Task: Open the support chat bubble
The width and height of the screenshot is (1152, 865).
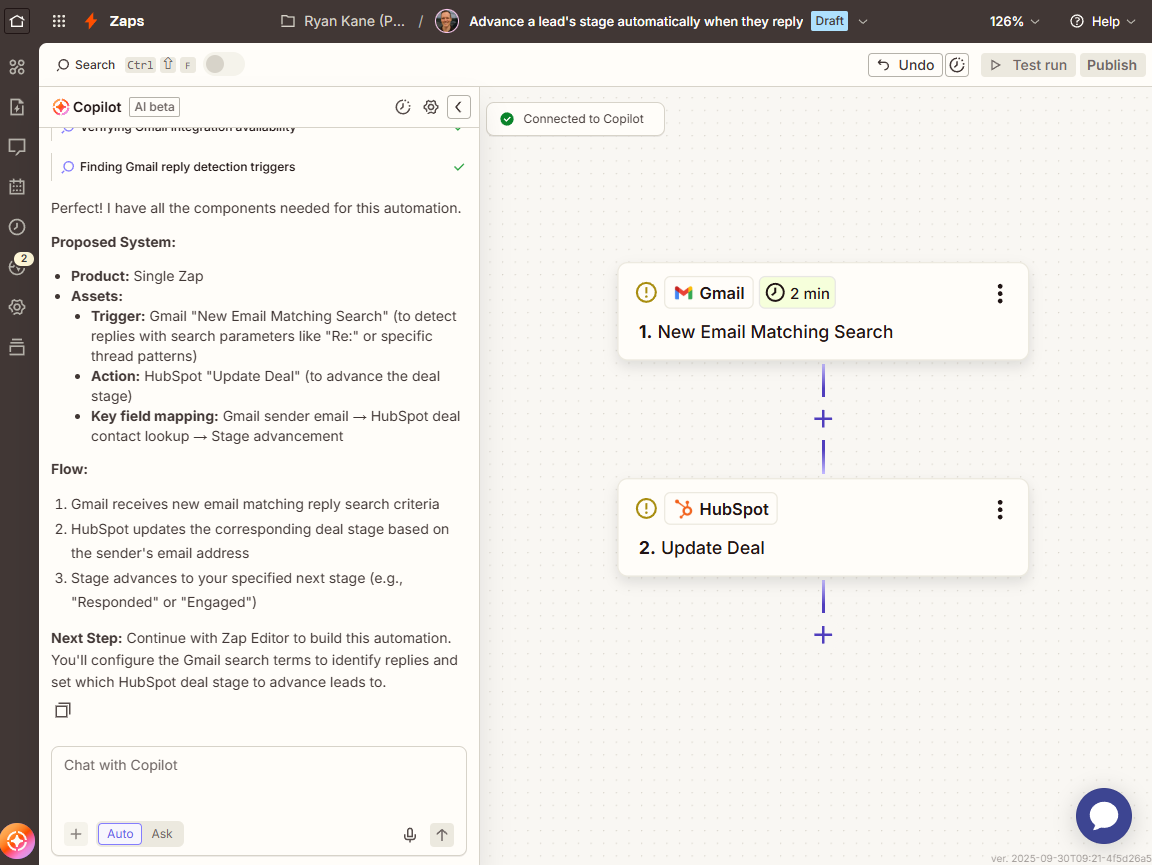Action: coord(1104,816)
